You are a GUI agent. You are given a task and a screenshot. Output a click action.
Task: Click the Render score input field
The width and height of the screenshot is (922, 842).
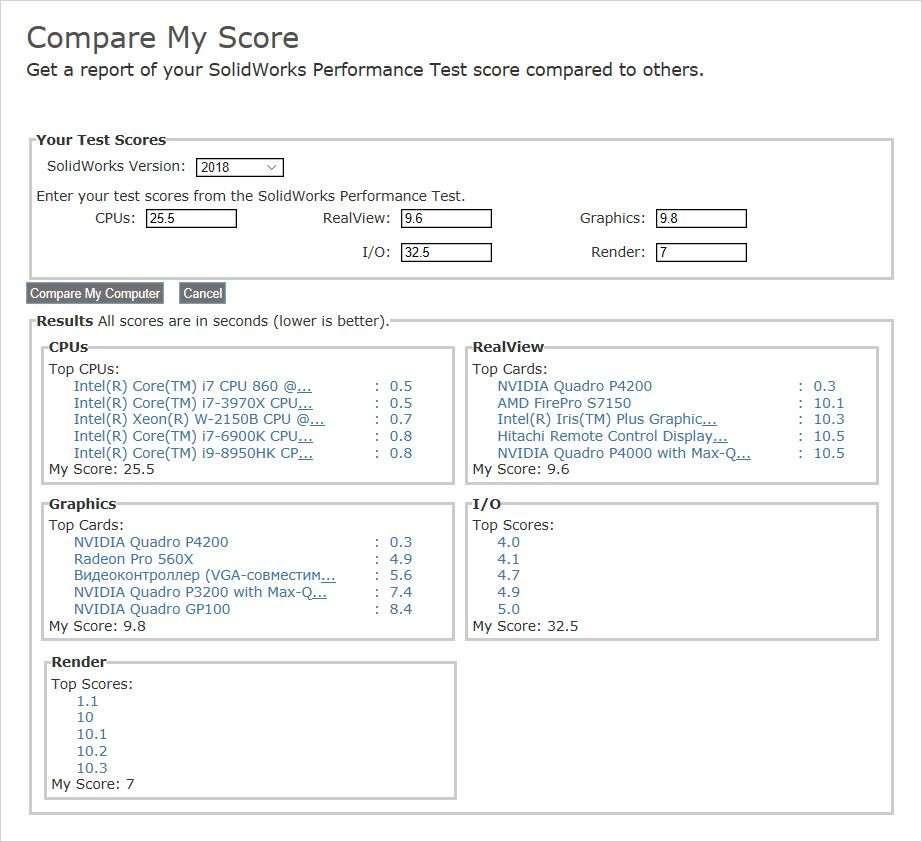701,253
